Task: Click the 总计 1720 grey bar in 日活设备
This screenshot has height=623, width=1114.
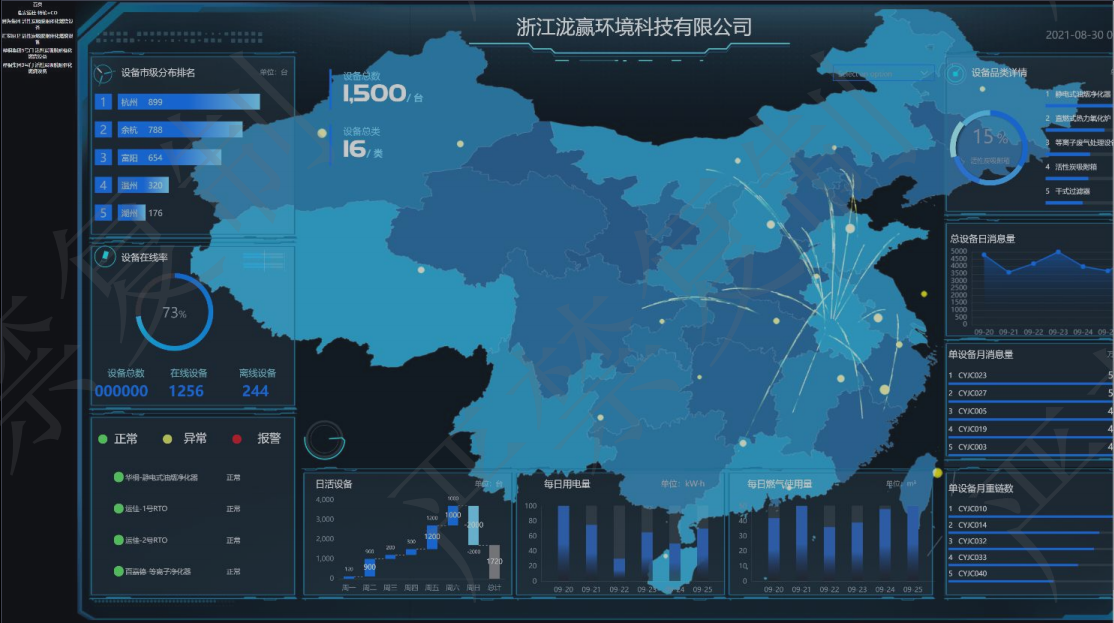Action: [494, 561]
